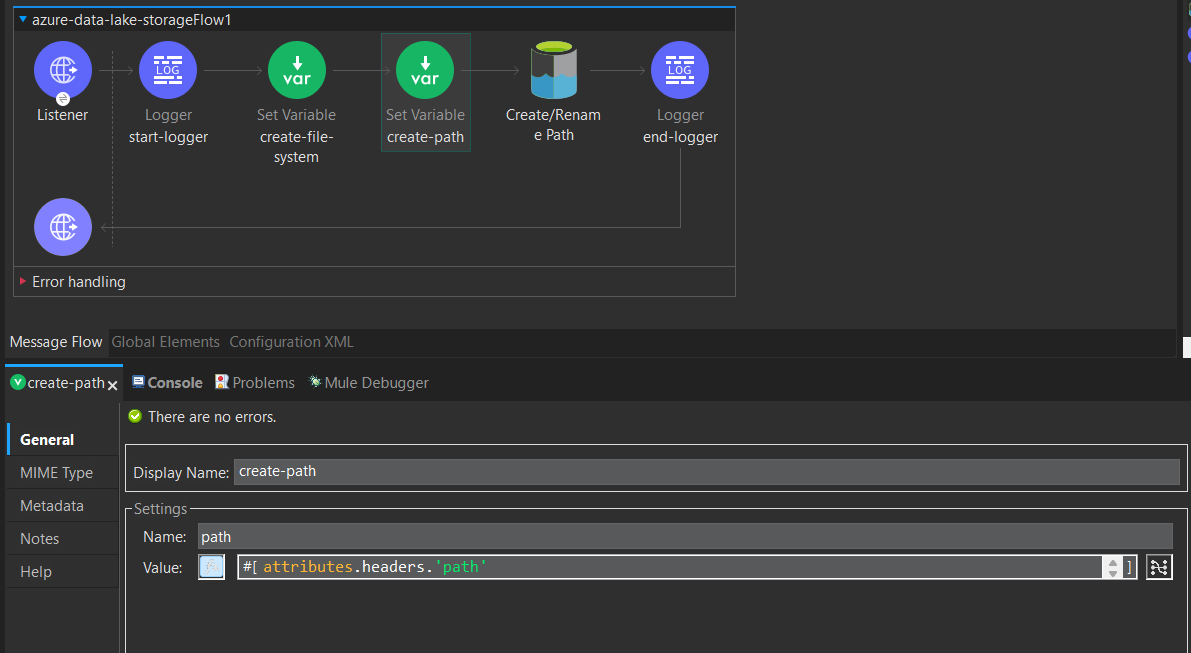Viewport: 1191px width, 653px height.
Task: Click the Problems view icon
Action: (x=222, y=382)
